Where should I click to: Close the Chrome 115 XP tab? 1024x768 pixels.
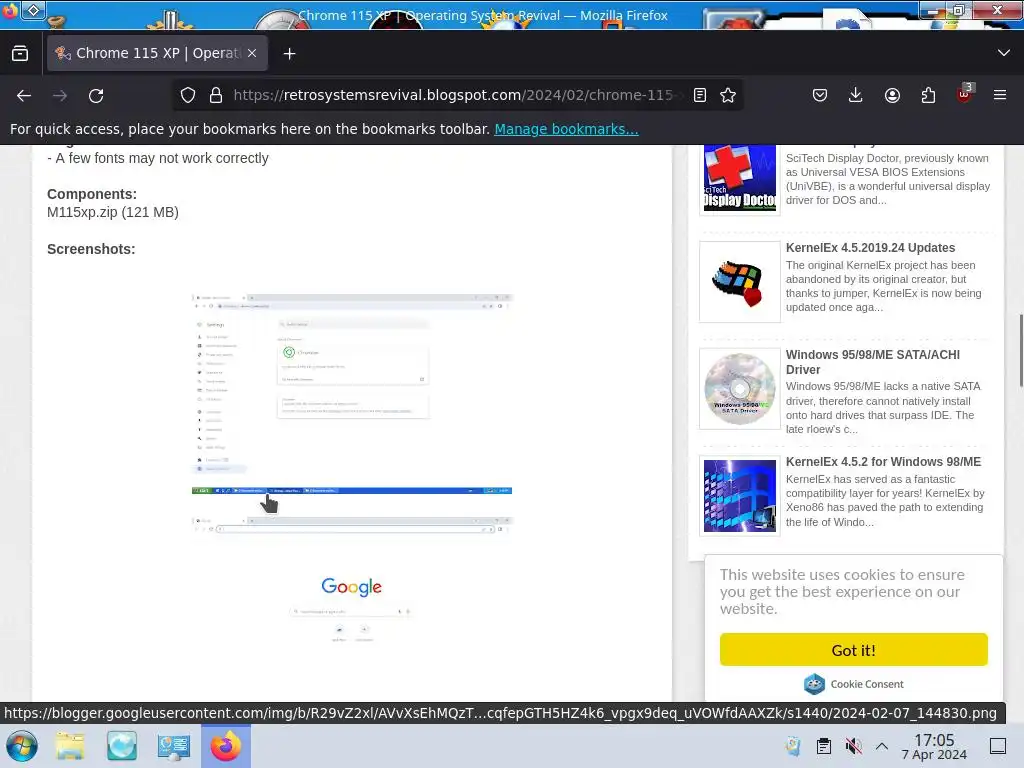click(x=252, y=53)
